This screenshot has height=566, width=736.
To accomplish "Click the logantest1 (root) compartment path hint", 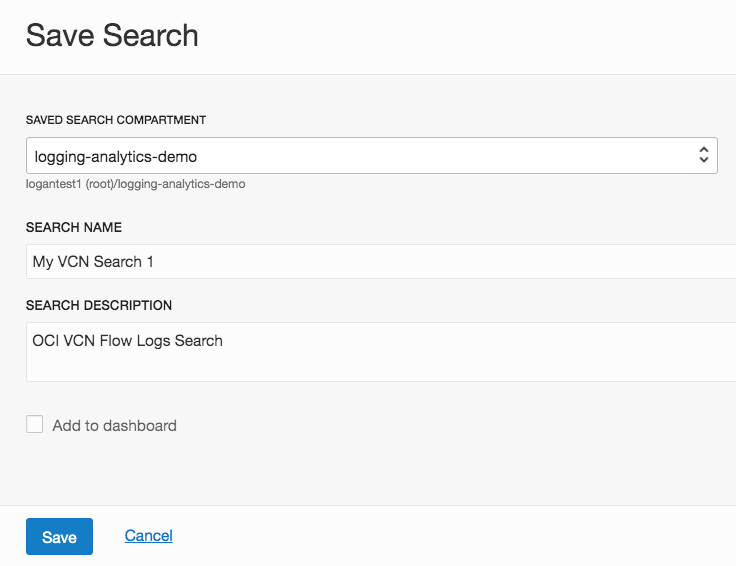I will coord(136,184).
